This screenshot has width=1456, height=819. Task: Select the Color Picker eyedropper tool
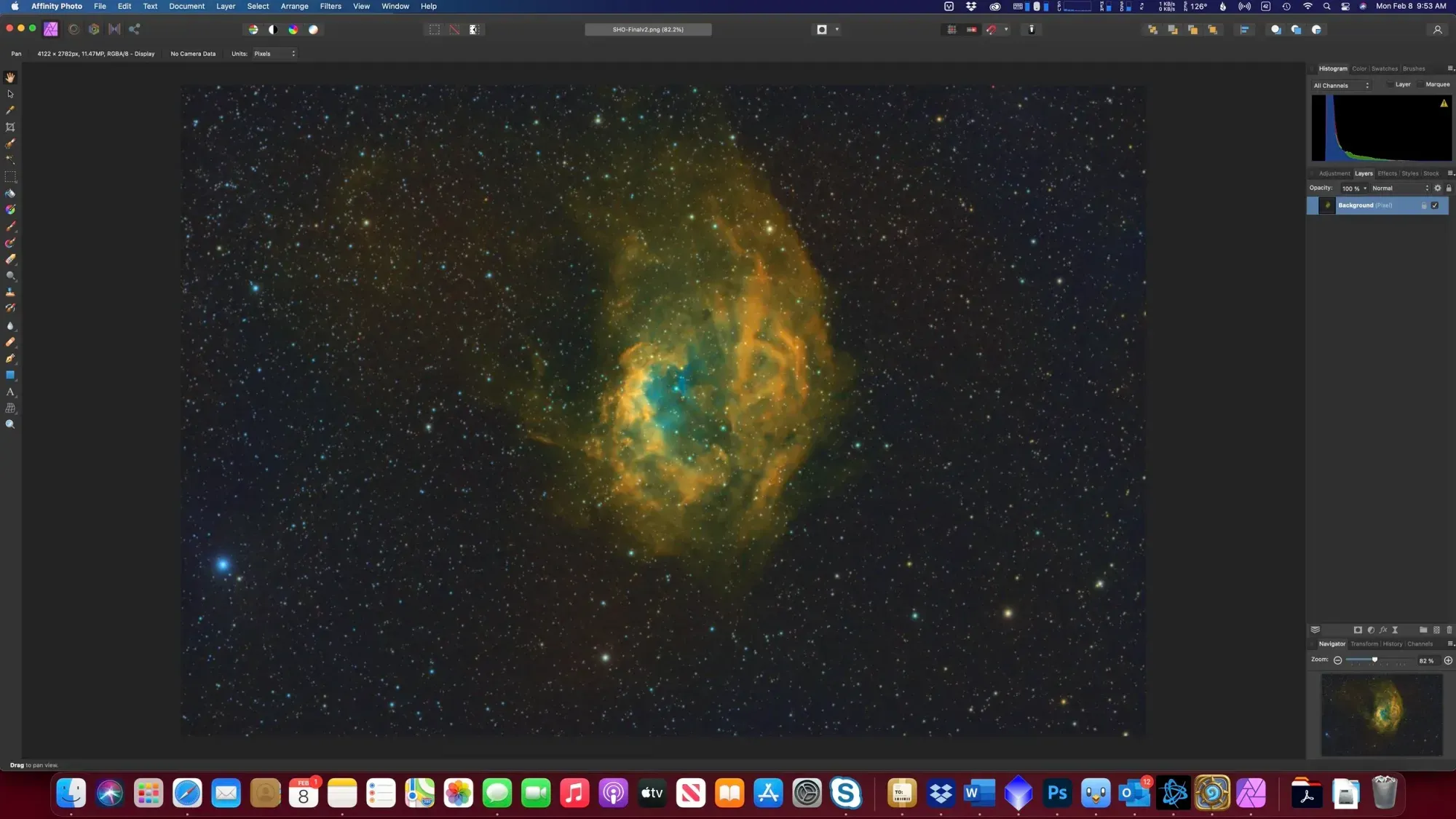pos(10,110)
